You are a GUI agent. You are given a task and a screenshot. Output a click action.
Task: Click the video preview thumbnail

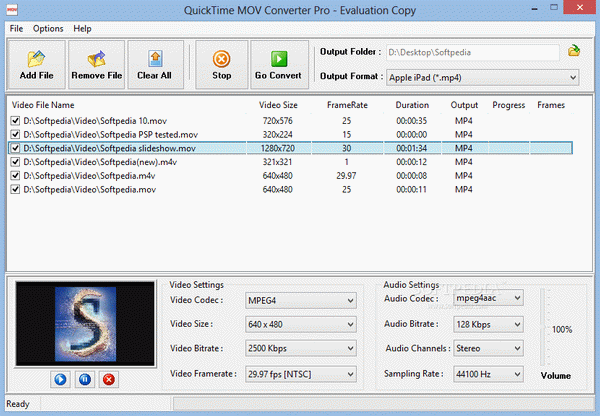tap(85, 324)
